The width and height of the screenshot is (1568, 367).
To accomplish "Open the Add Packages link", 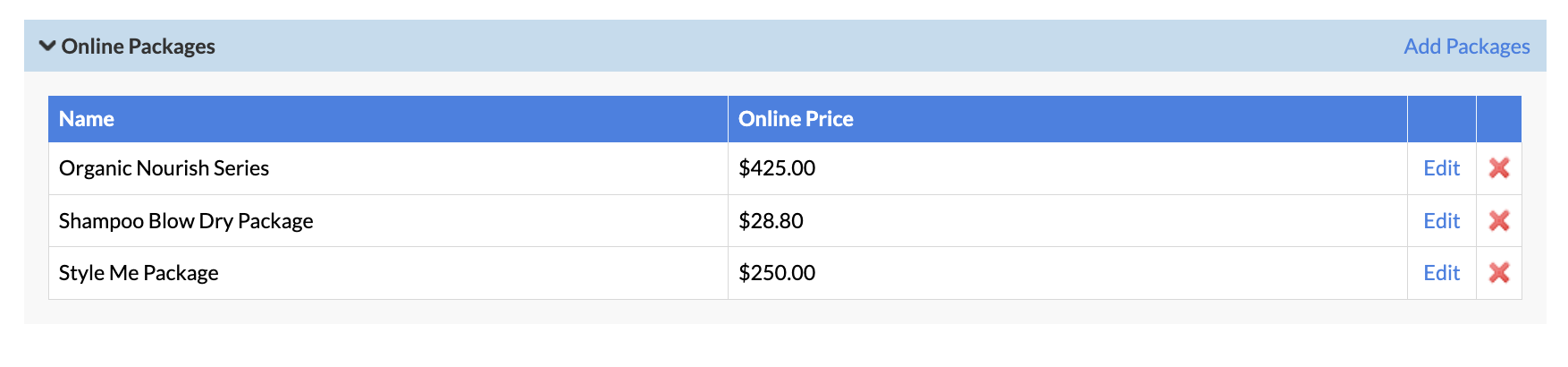I will point(1467,47).
